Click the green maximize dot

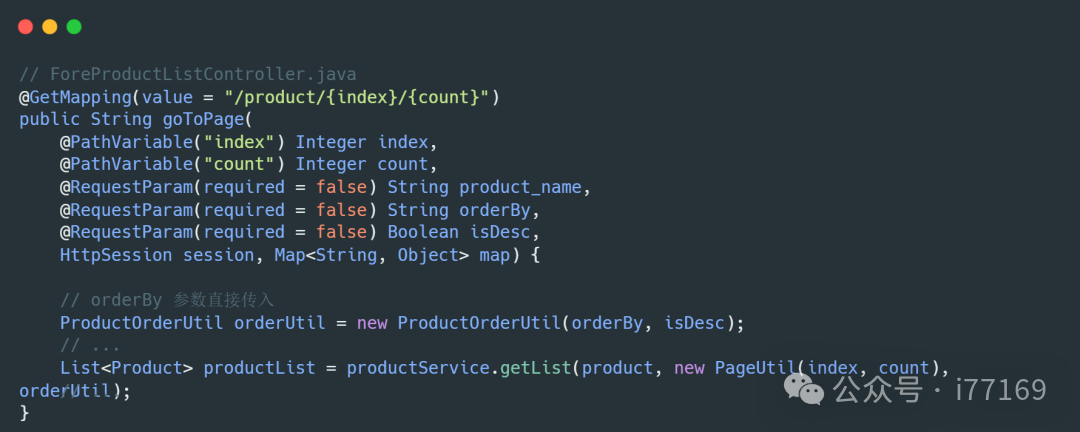pyautogui.click(x=74, y=27)
